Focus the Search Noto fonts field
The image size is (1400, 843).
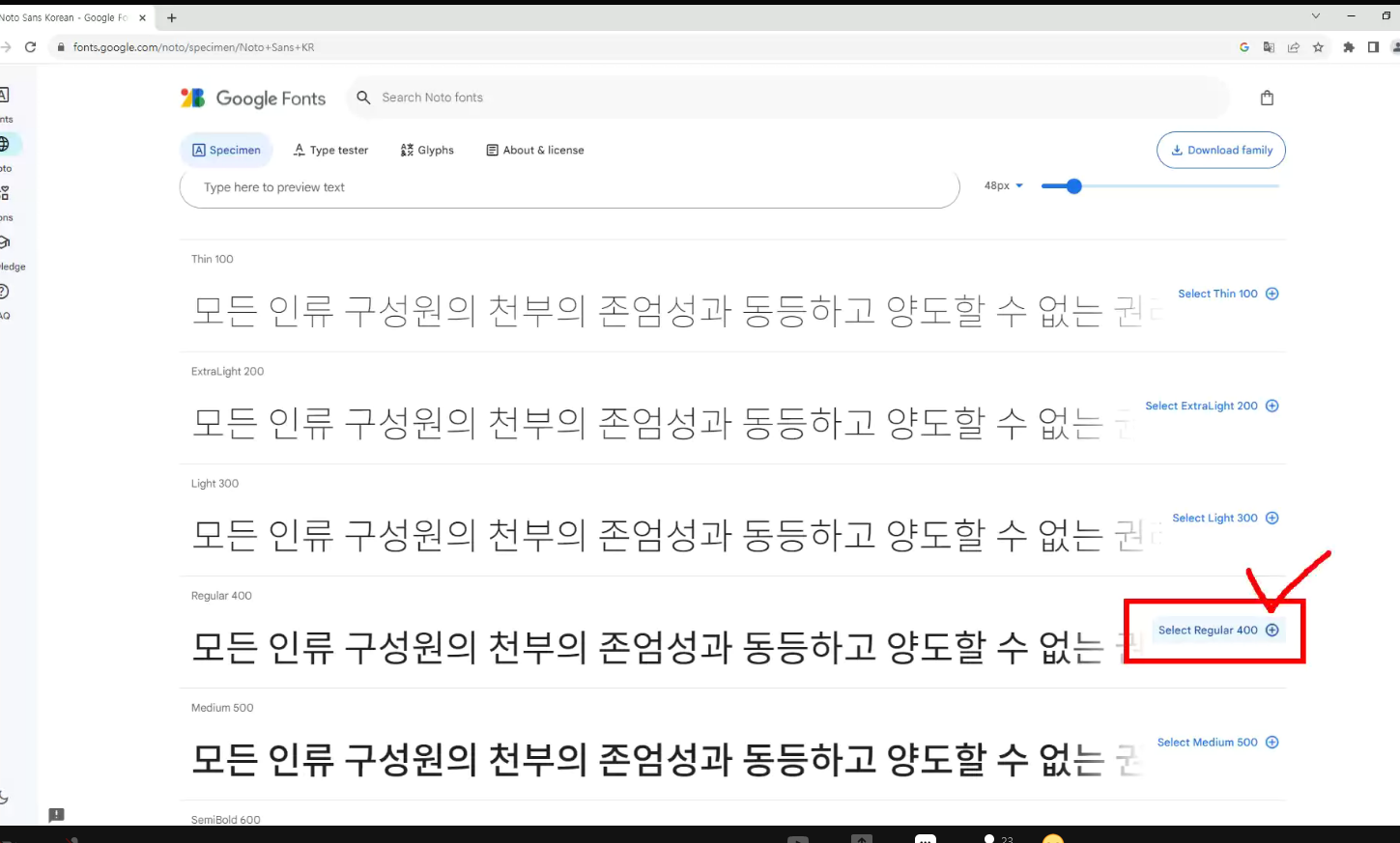(788, 98)
